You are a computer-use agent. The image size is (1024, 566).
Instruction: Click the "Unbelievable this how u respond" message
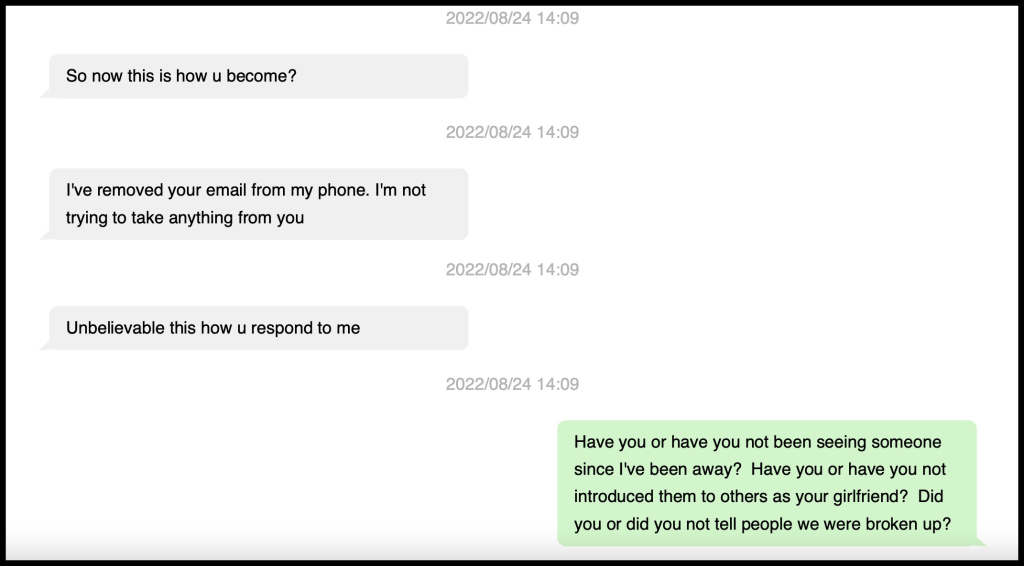tap(213, 328)
